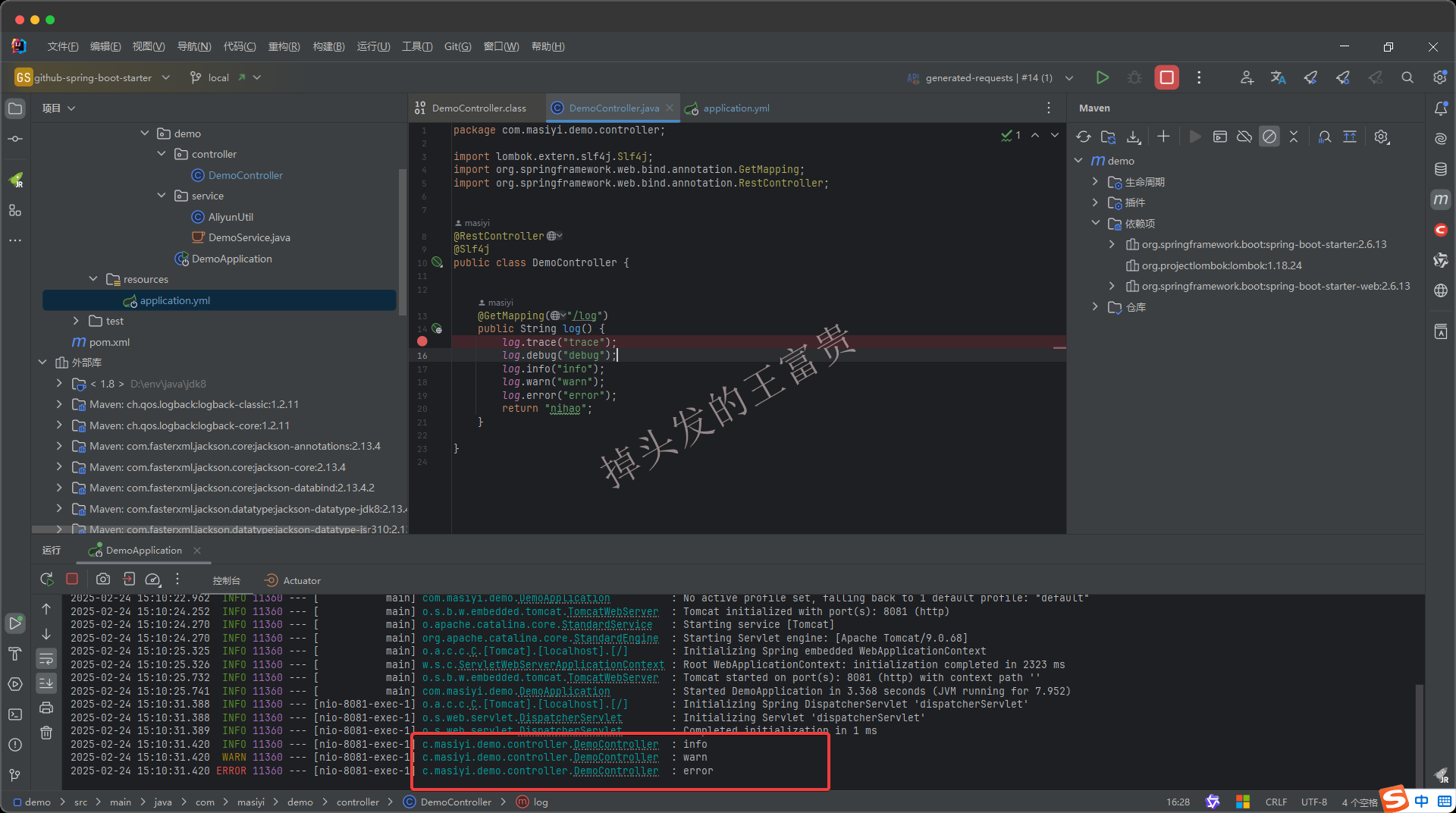Open the commit tool window
Viewport: 1456px width, 813px height.
15,139
